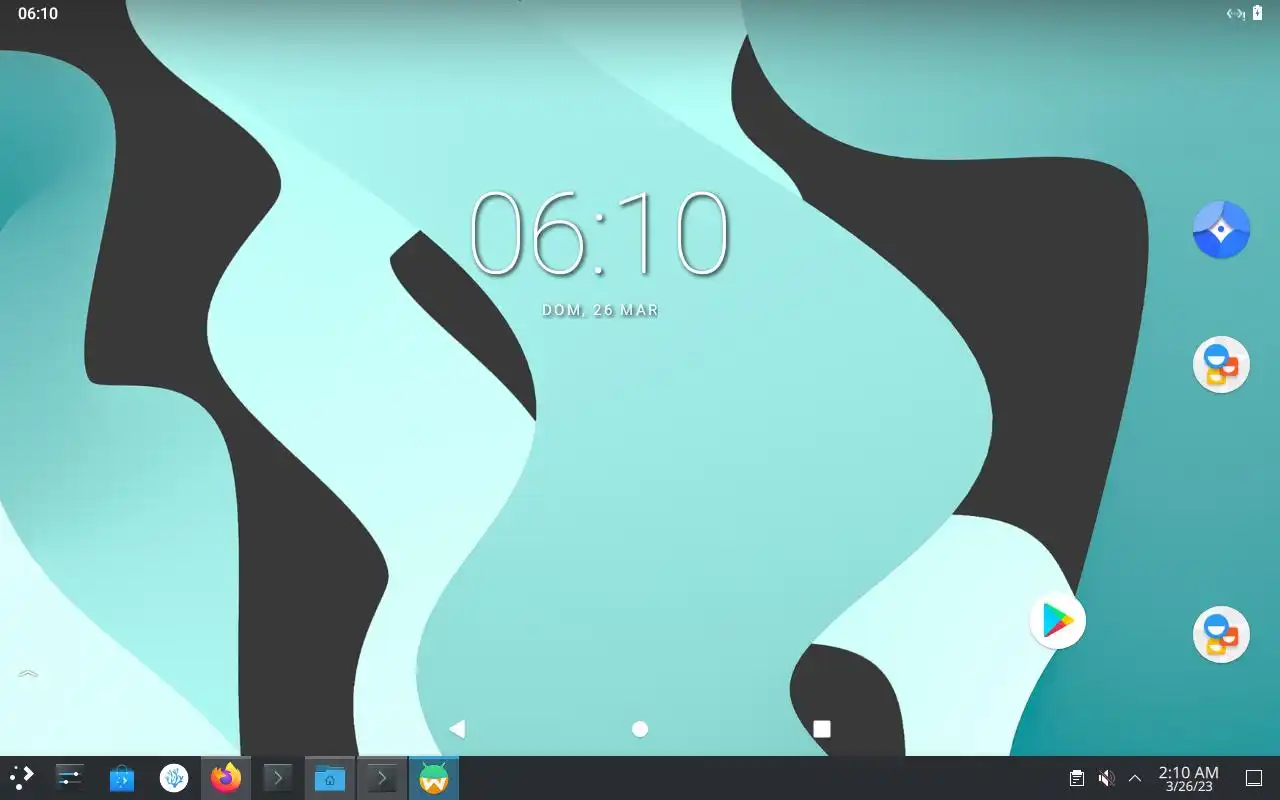Screen dimensions: 1280x800
Task: Switch to the Firefox window
Action: pyautogui.click(x=226, y=777)
